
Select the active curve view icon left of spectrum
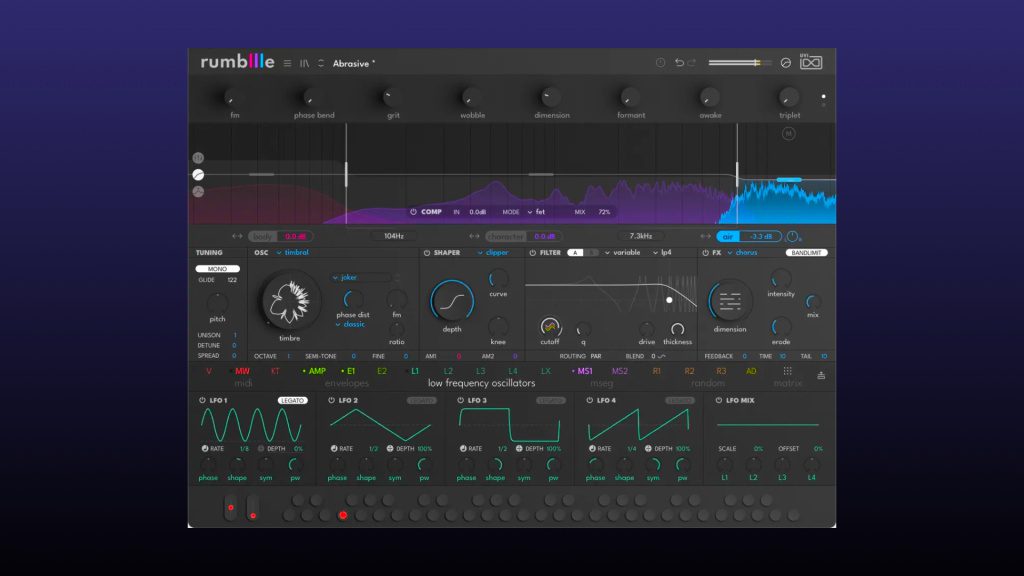pyautogui.click(x=198, y=175)
